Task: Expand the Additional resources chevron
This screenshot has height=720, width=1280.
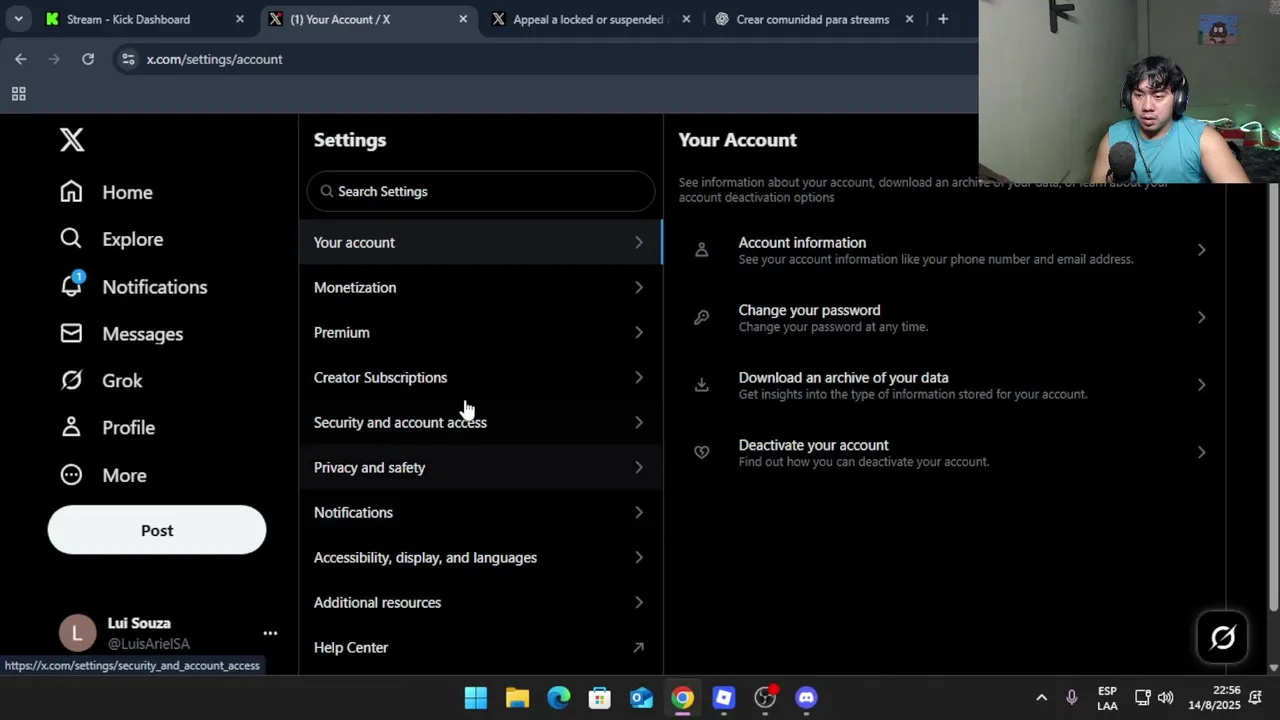Action: 639,603
